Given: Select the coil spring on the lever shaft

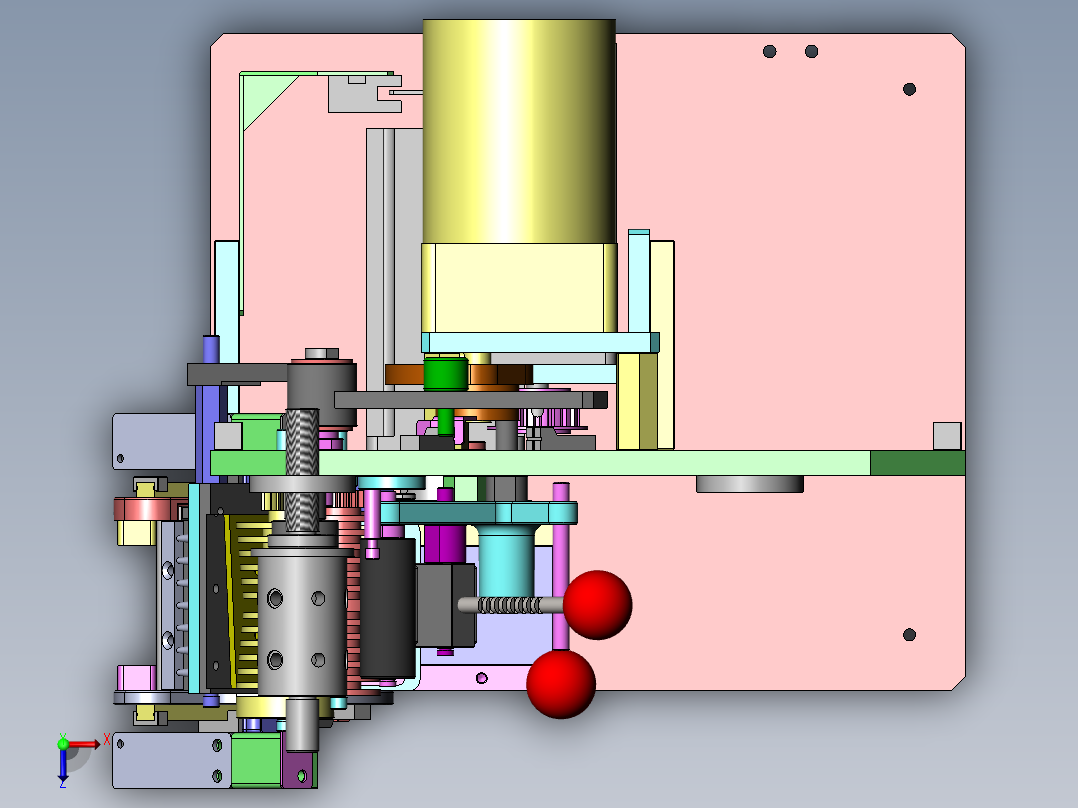Looking at the screenshot, I should pyautogui.click(x=509, y=605).
